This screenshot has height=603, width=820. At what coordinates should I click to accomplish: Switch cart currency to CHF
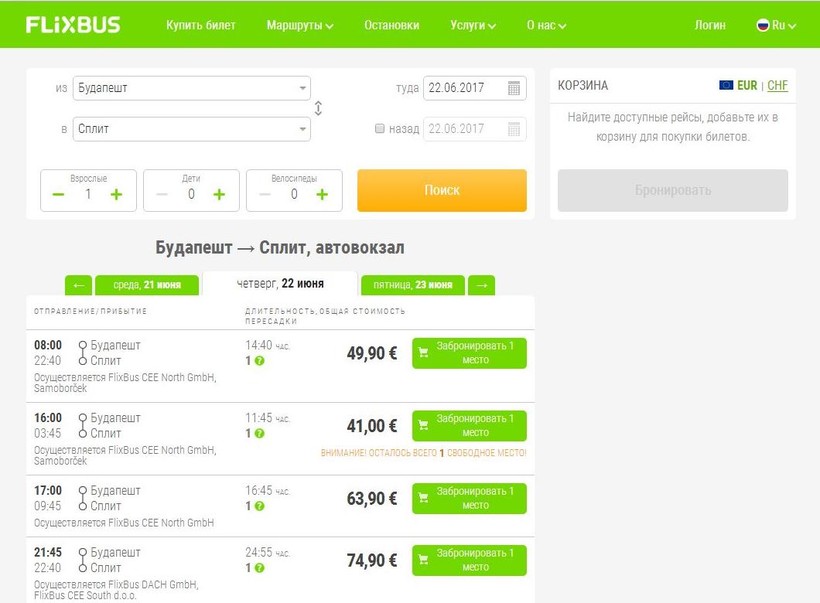[777, 85]
